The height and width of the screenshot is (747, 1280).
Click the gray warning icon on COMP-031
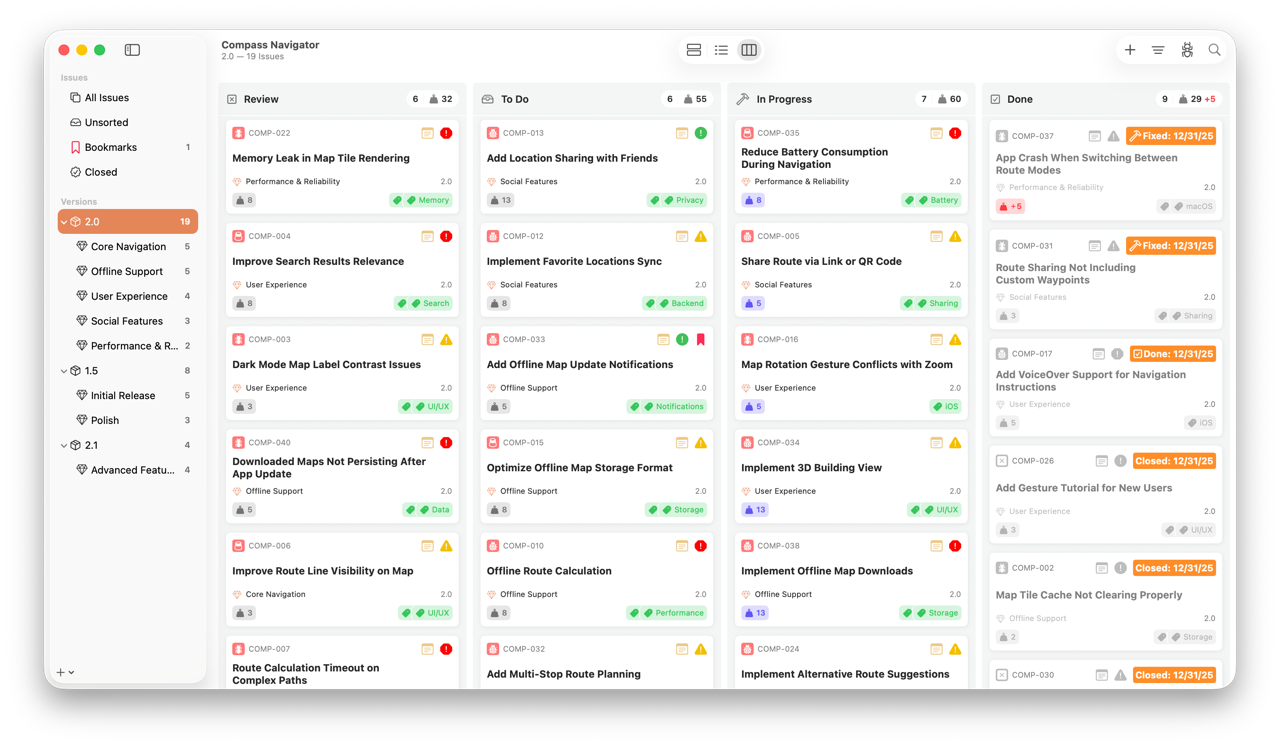pos(1113,245)
